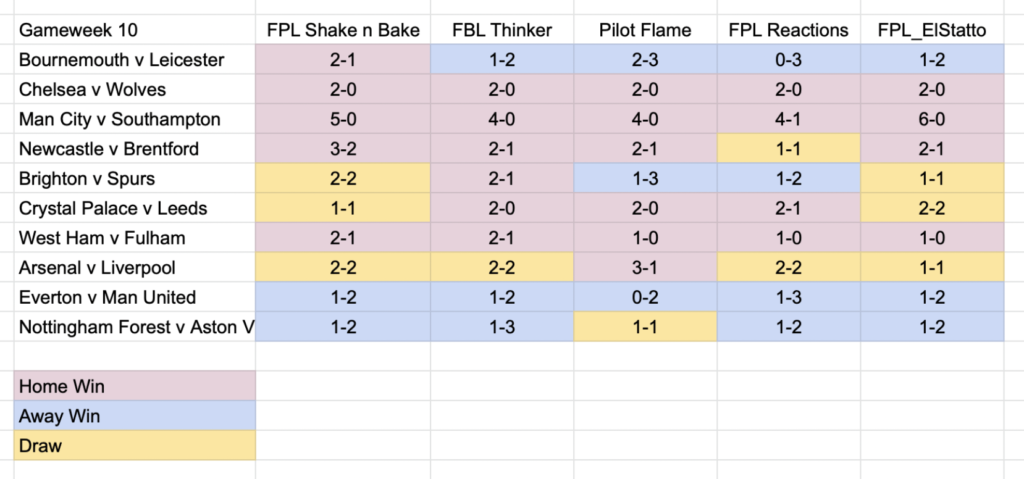Click the FPL Reactions header cell
This screenshot has width=1024, height=479.
pos(789,30)
